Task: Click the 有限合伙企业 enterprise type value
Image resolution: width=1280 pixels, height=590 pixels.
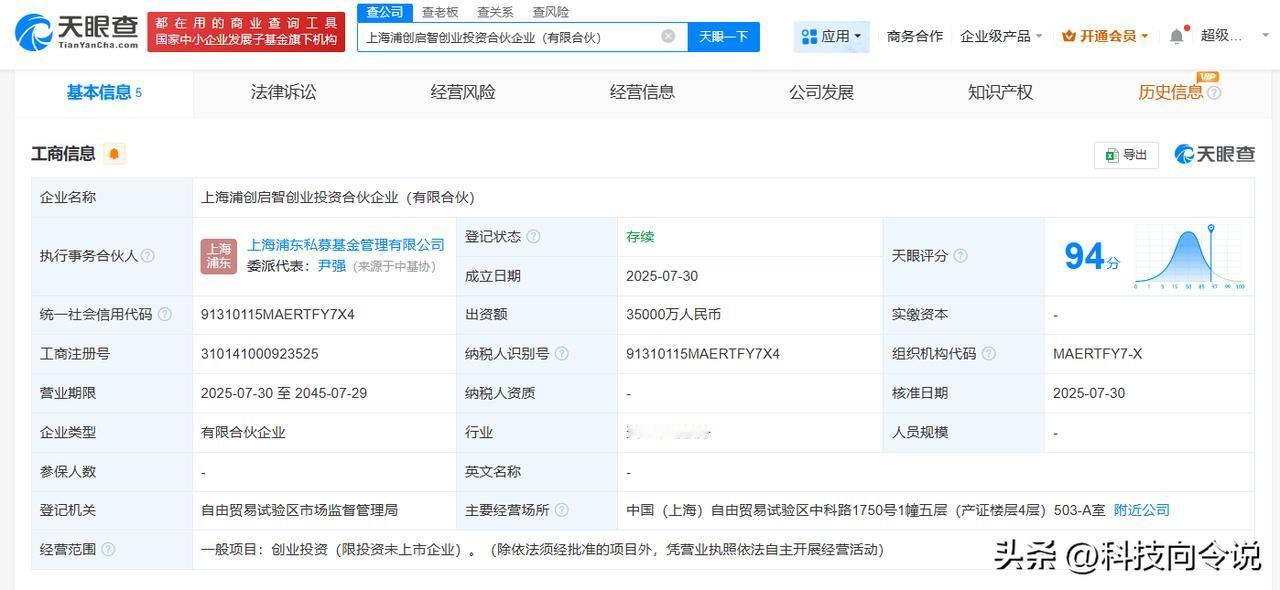Action: coord(243,432)
